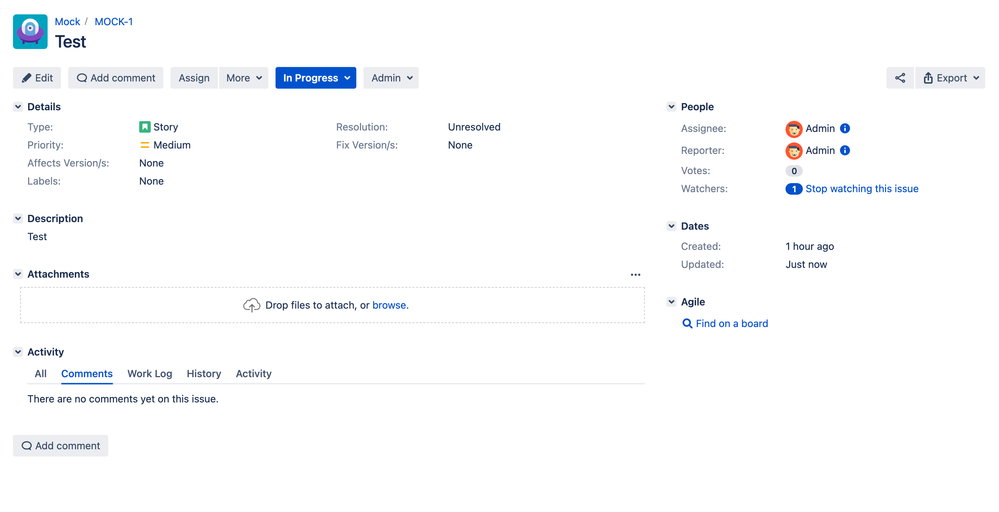This screenshot has height=512, width=999.
Task: Click the cloud upload icon
Action: click(252, 305)
